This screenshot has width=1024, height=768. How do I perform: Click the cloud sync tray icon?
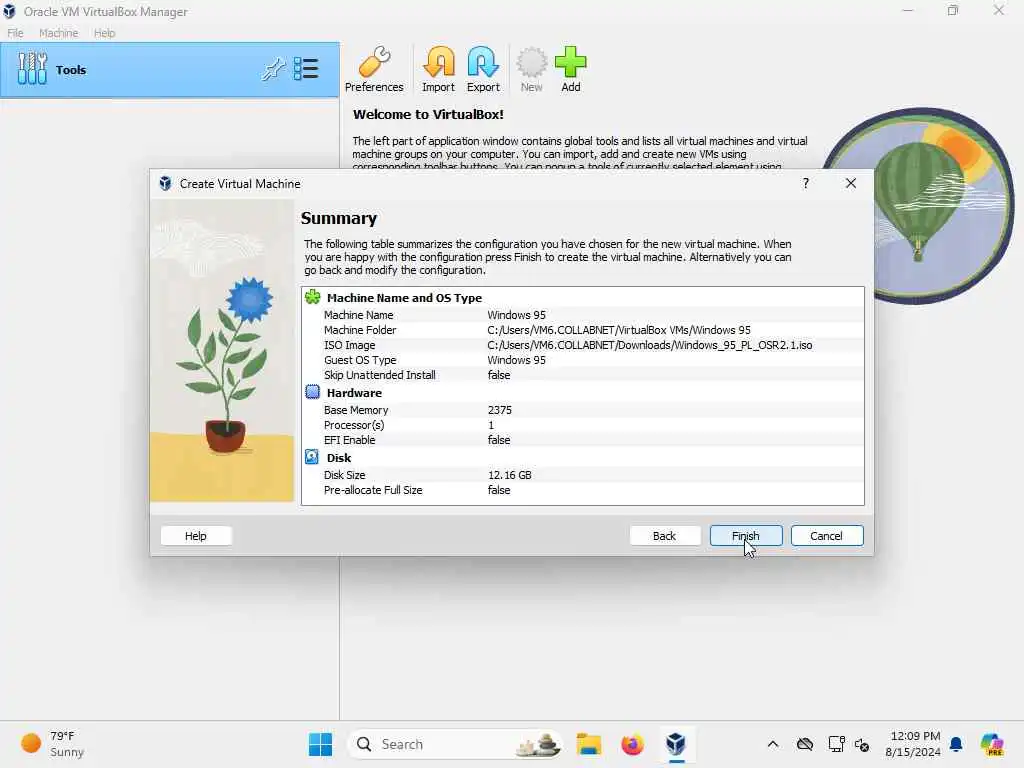[805, 744]
